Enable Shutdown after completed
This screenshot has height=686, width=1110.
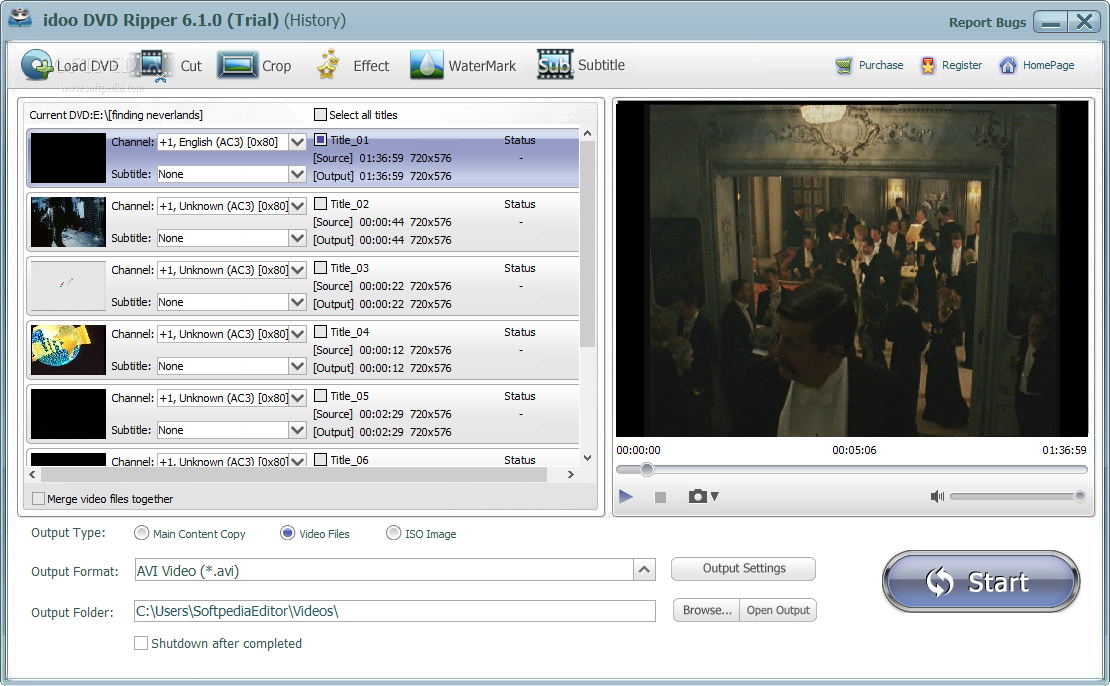click(x=141, y=643)
